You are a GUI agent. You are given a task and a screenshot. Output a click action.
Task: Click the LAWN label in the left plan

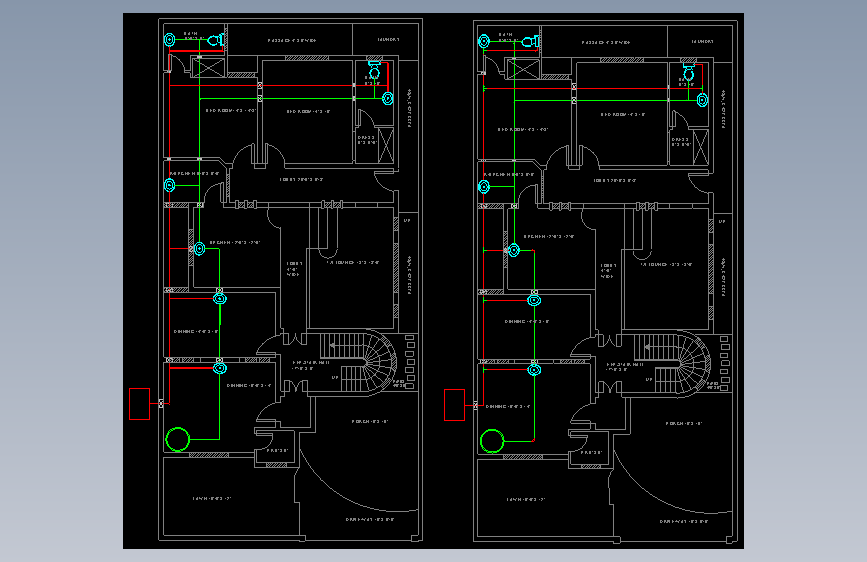click(x=212, y=498)
